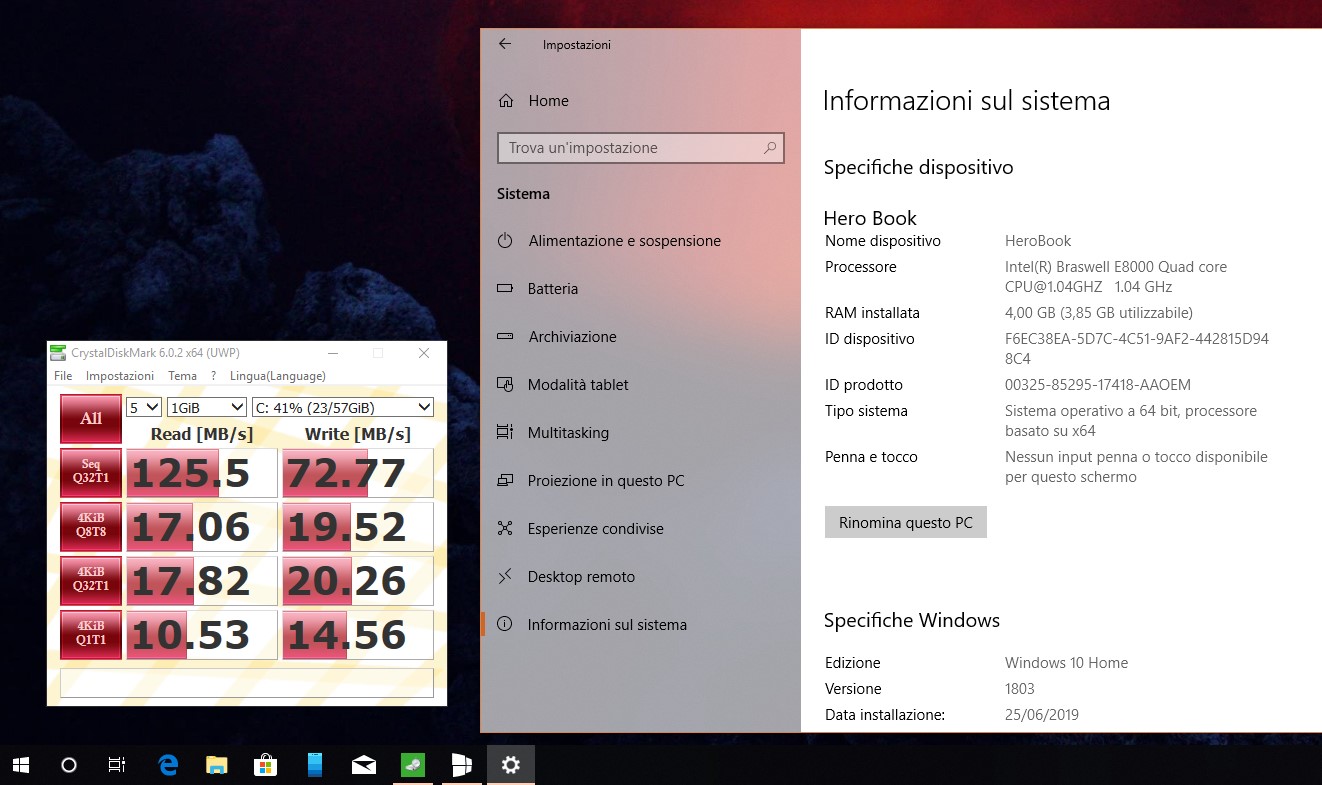
Task: Click the device name value HeroBook
Action: pyautogui.click(x=1038, y=241)
